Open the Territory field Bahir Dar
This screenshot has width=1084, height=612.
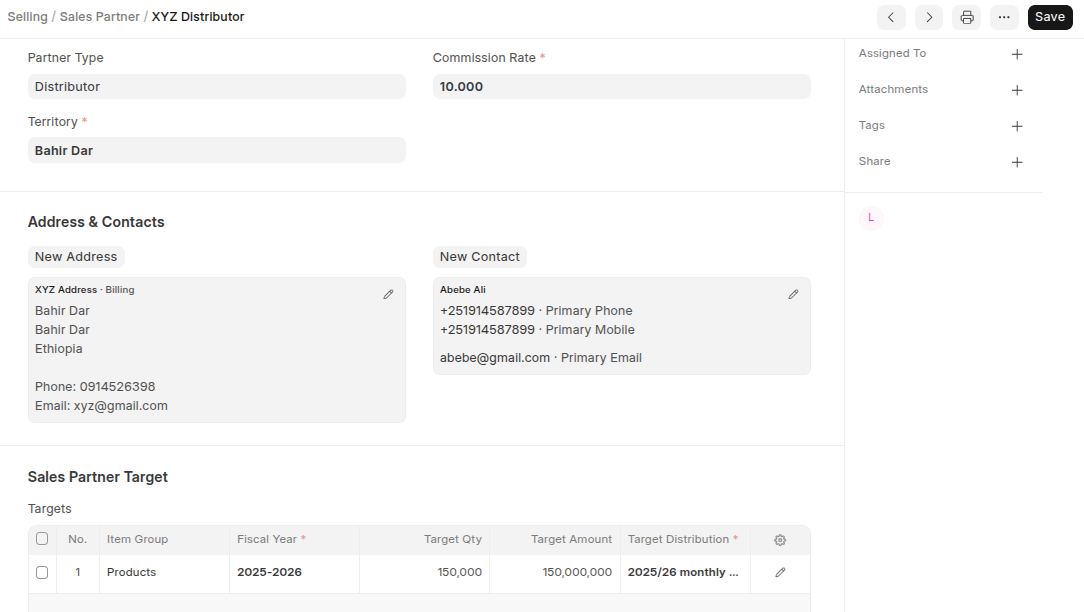216,151
